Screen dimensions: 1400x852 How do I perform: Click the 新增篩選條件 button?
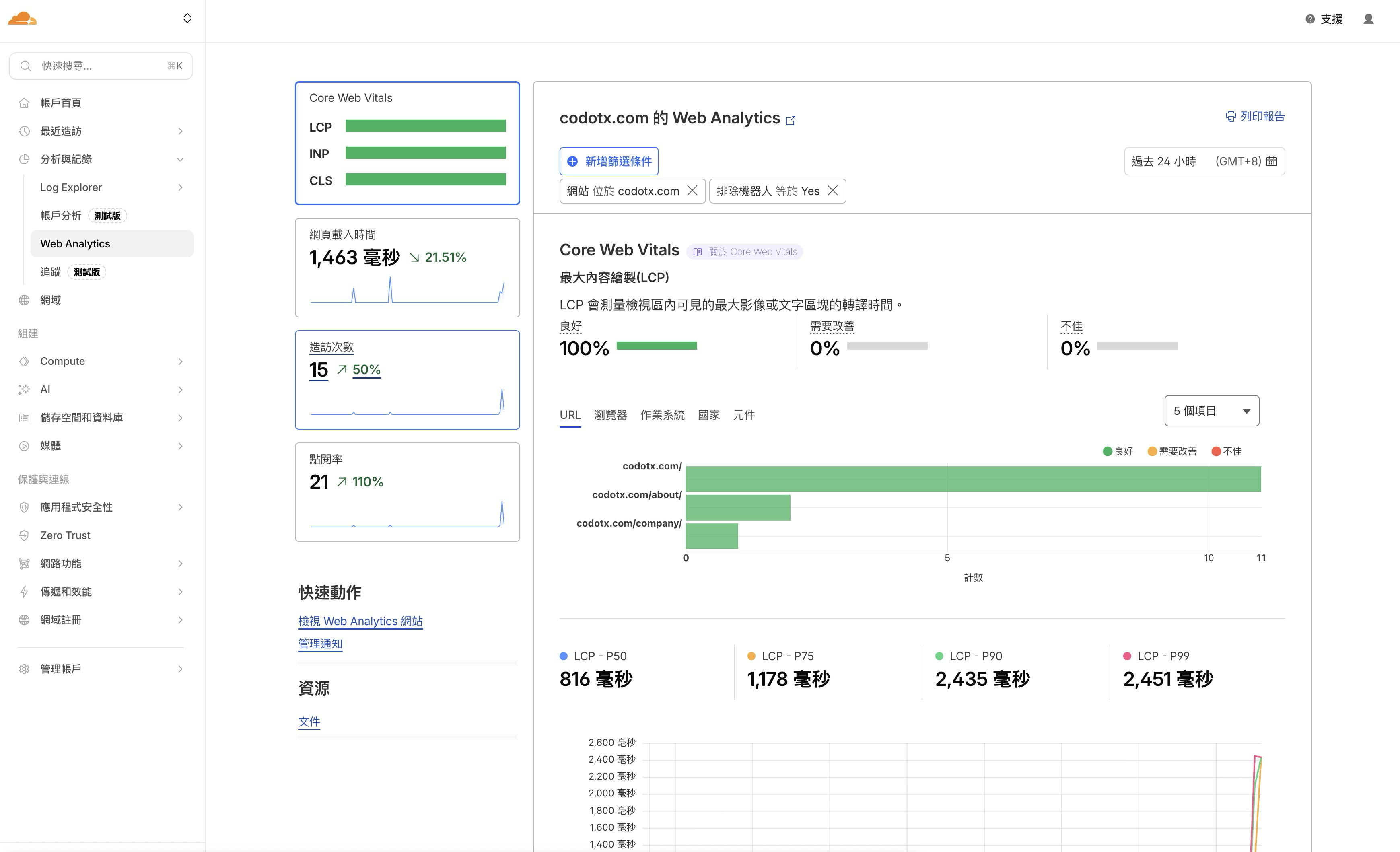(609, 161)
